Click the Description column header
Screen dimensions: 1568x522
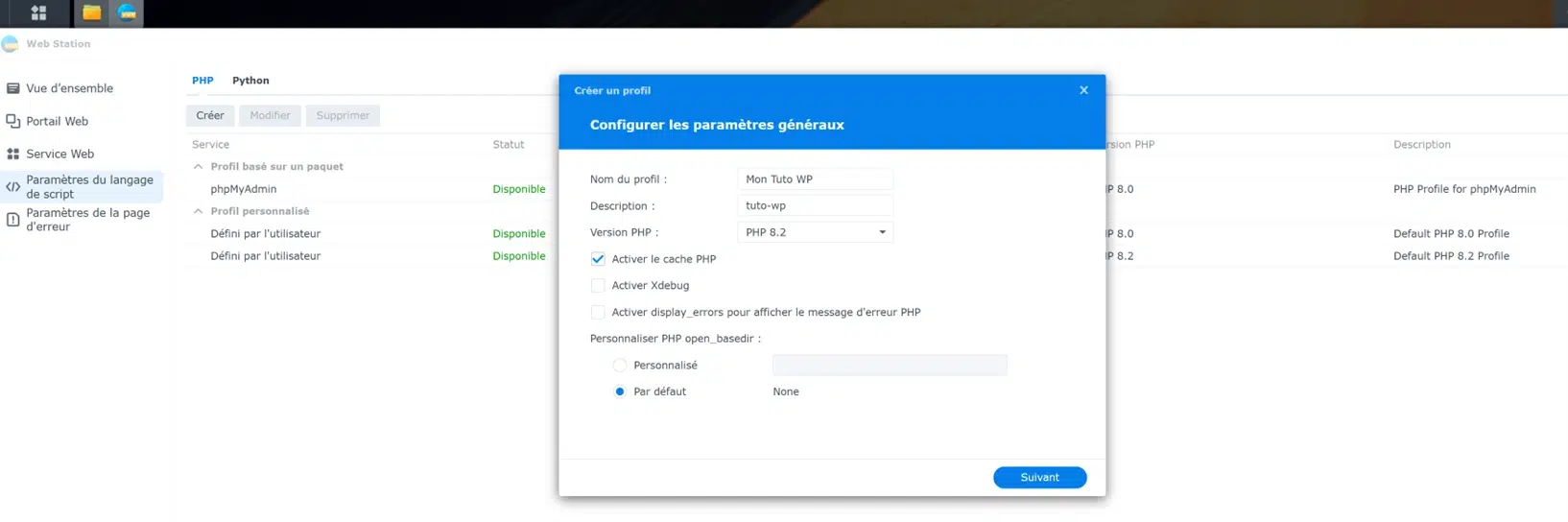(x=1421, y=145)
